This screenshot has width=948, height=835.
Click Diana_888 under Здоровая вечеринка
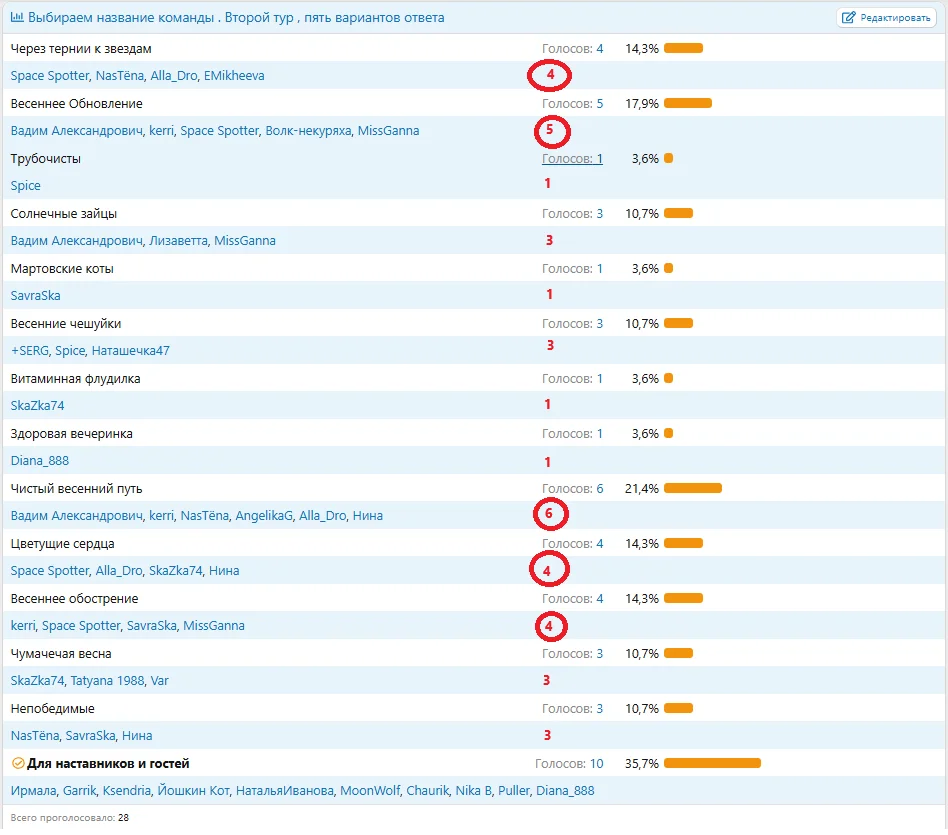pyautogui.click(x=39, y=461)
